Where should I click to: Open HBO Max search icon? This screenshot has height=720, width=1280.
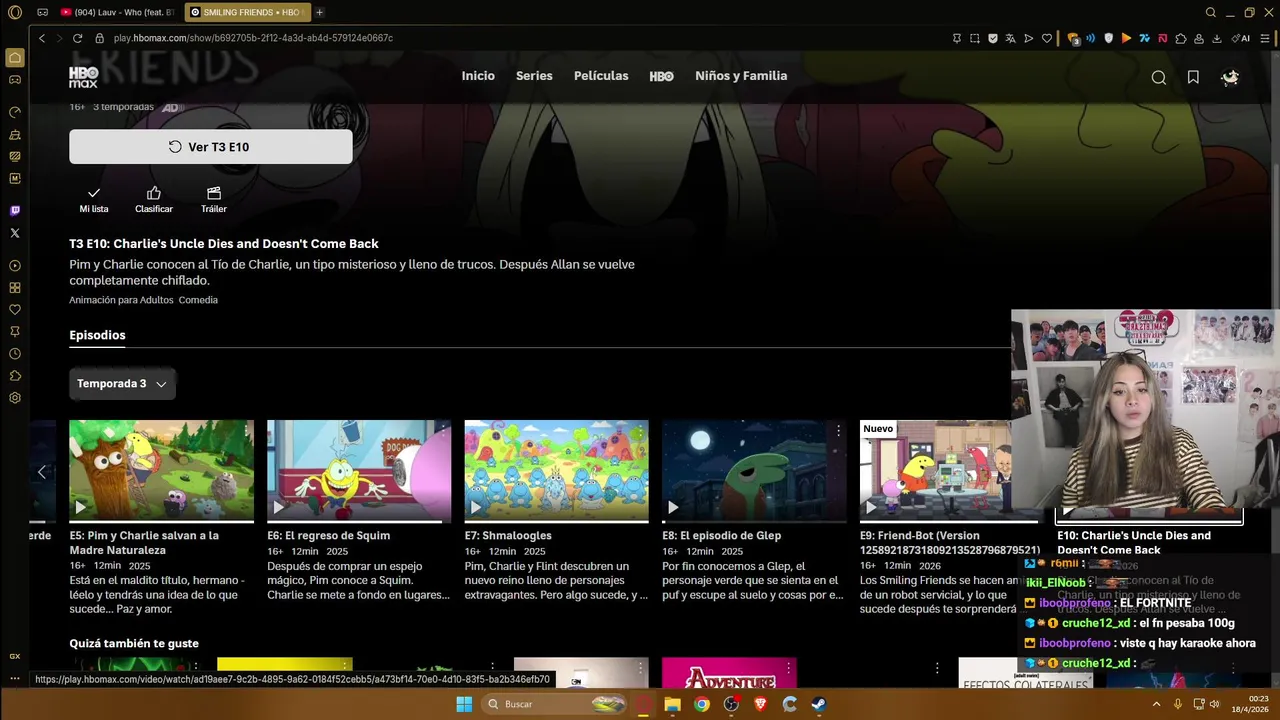pyautogui.click(x=1158, y=77)
